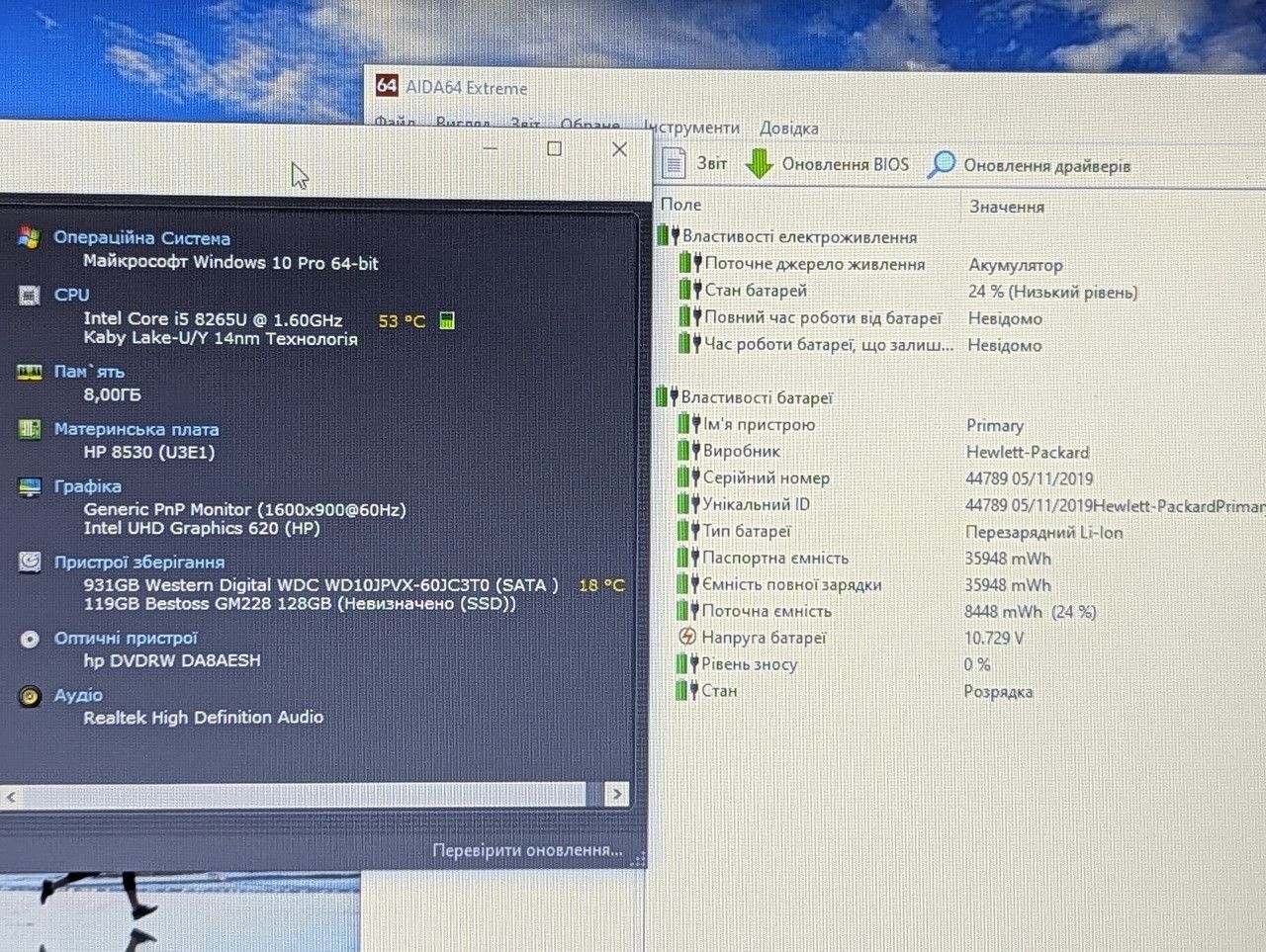This screenshot has width=1266, height=952.
Task: Click the Realtek High Definition Audio text
Action: tap(203, 717)
